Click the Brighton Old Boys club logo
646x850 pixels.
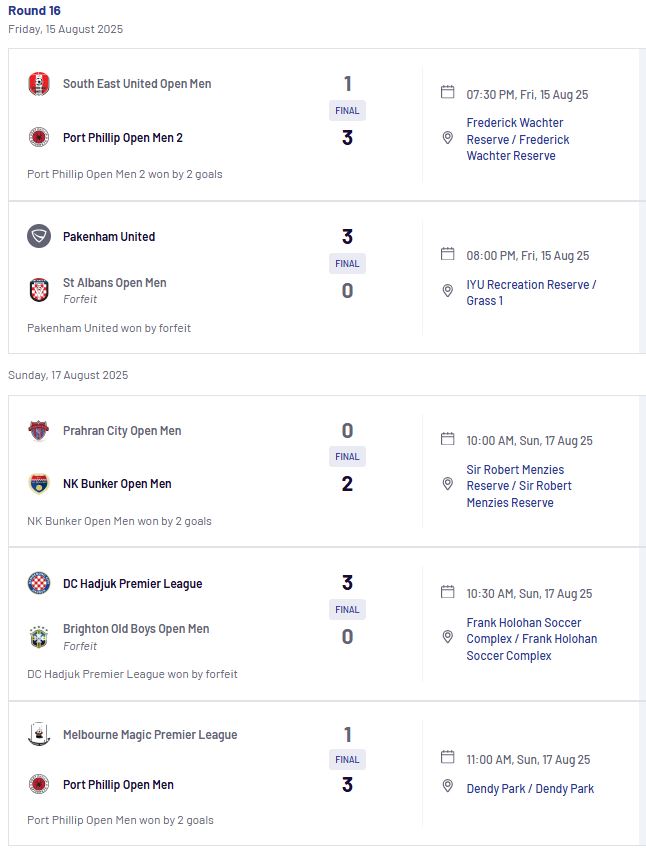38,636
